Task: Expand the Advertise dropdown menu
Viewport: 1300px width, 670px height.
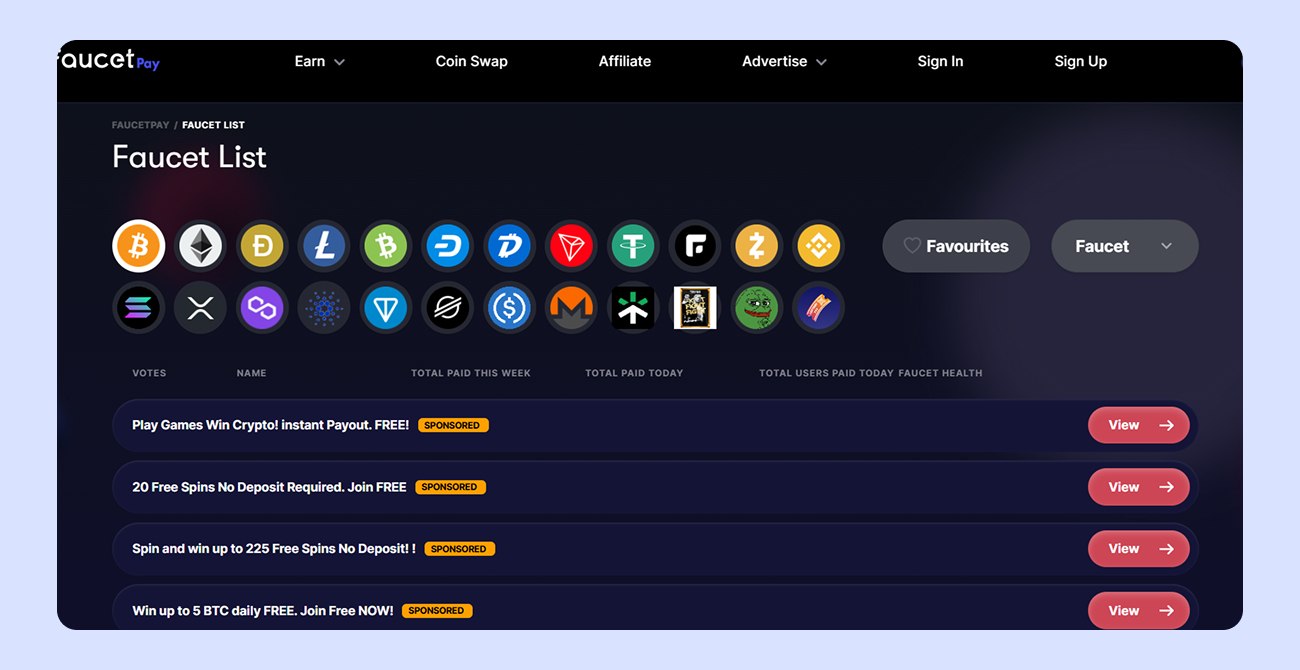Action: point(785,61)
